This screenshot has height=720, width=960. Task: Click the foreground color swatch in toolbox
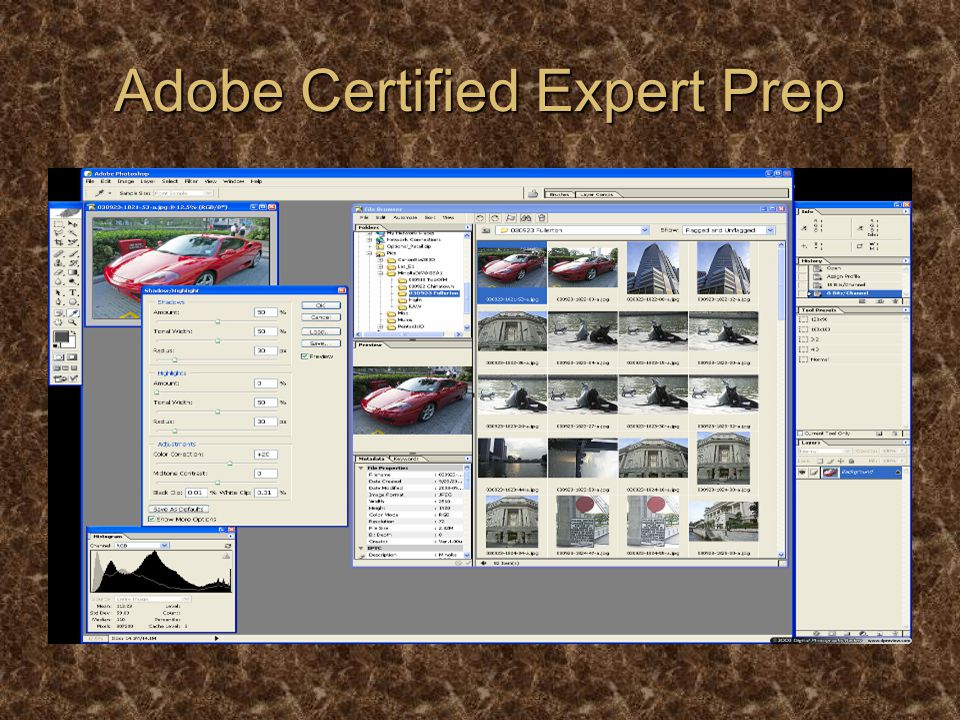[x=61, y=337]
